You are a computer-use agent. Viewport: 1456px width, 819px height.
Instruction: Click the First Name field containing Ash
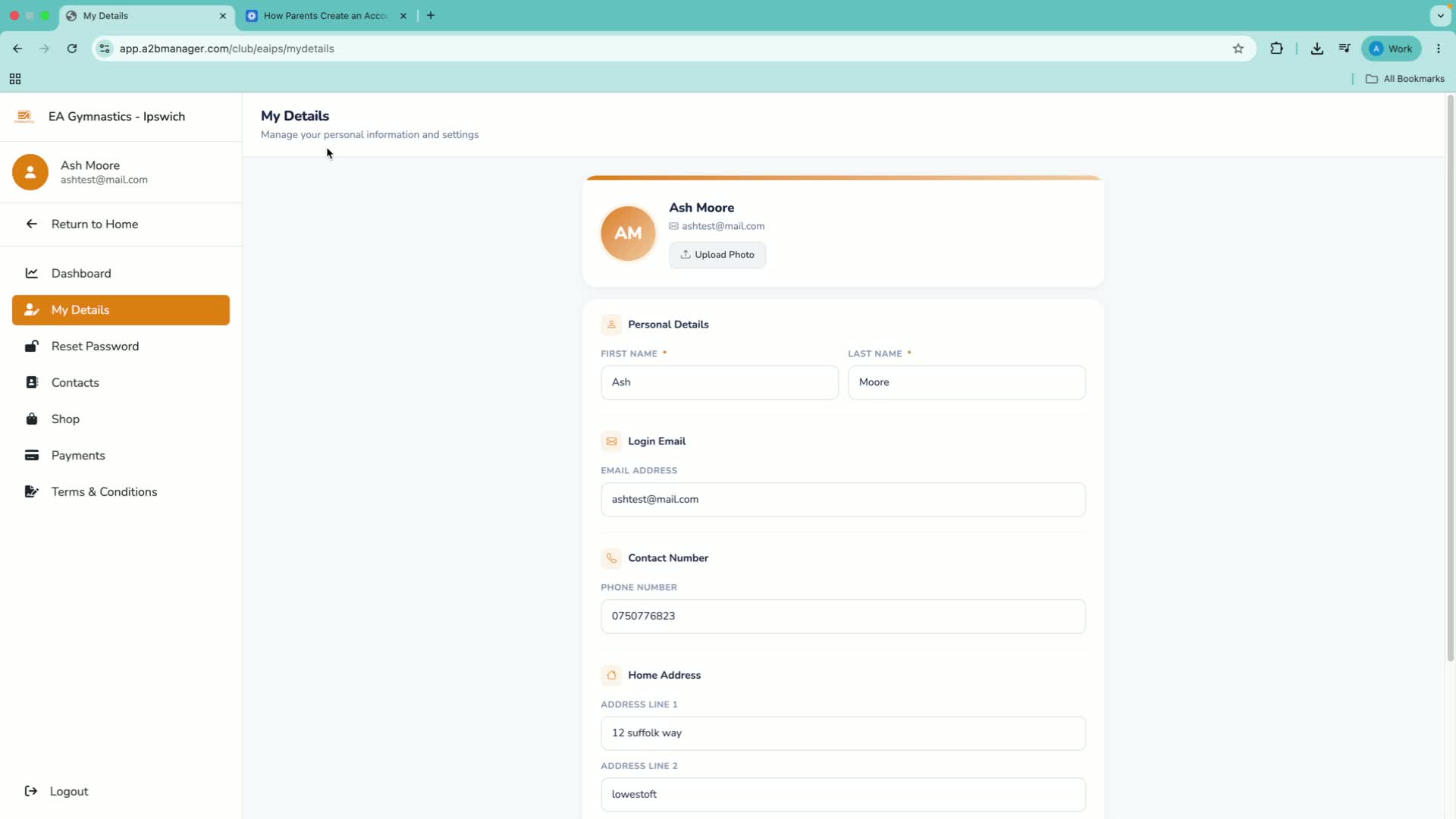[x=720, y=382]
